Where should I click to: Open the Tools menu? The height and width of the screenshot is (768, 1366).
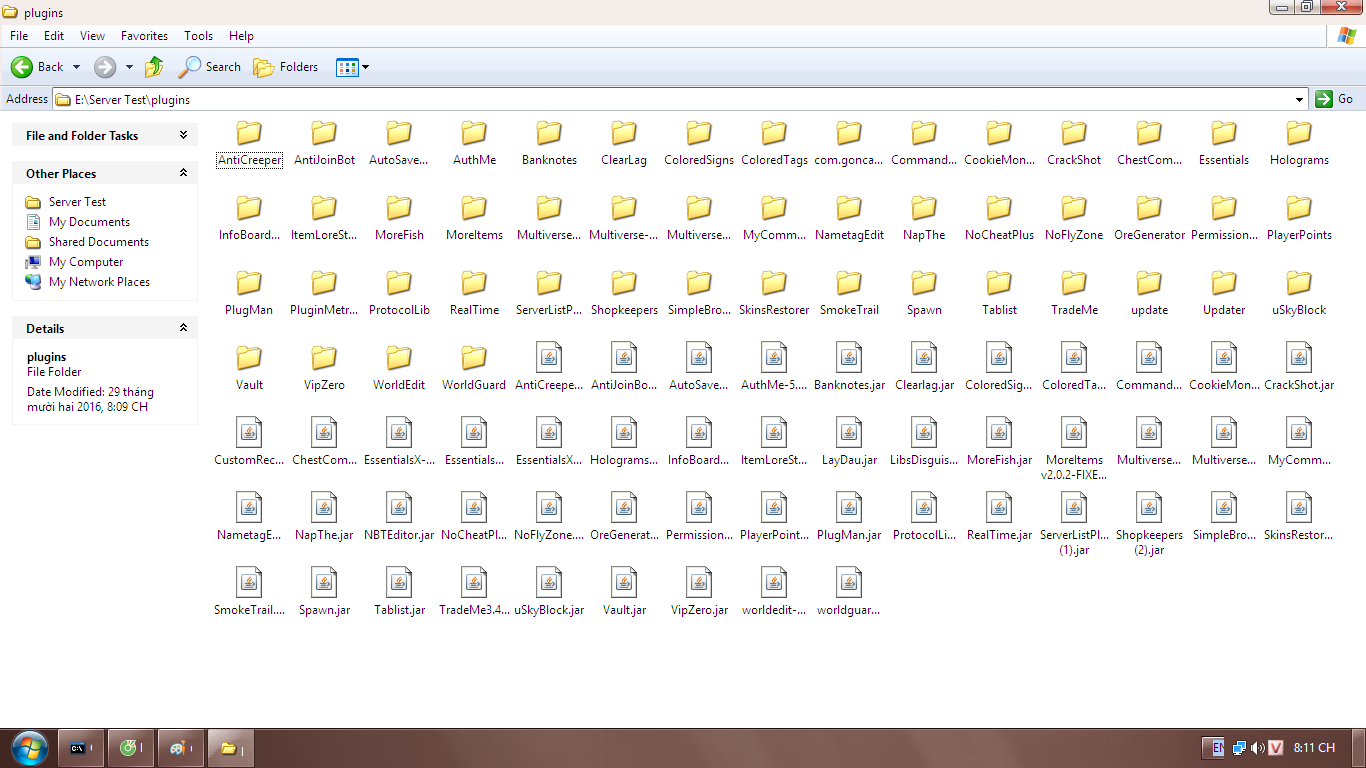point(198,35)
